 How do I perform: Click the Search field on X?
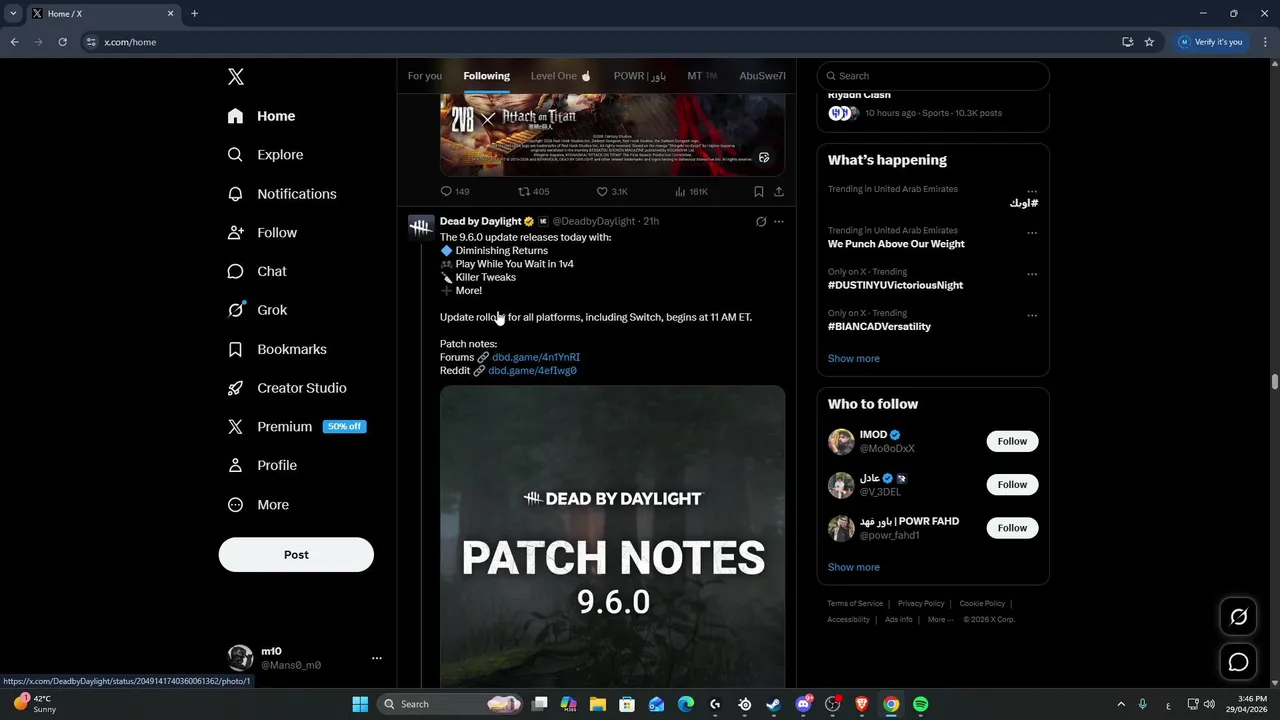[x=933, y=76]
